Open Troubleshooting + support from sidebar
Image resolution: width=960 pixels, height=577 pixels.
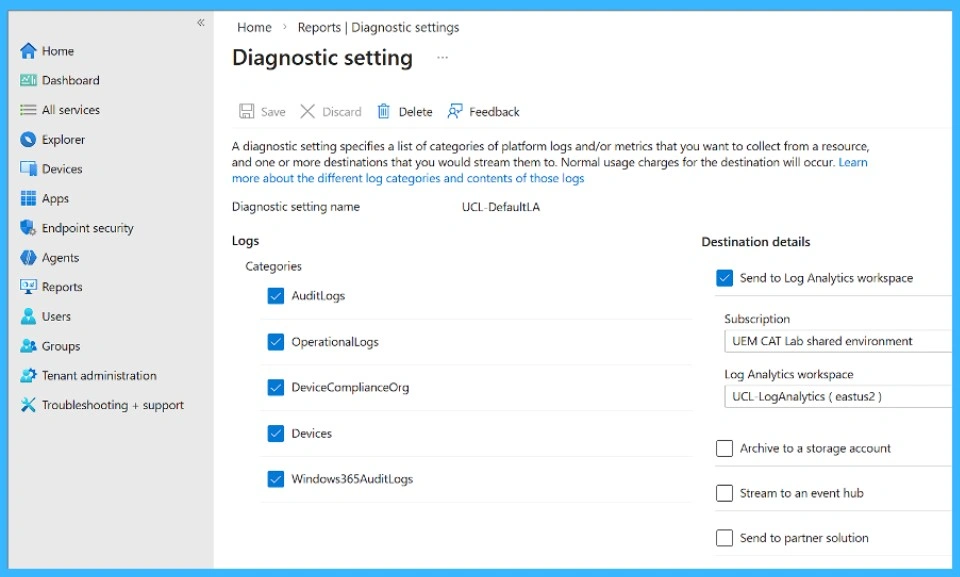tap(28, 404)
